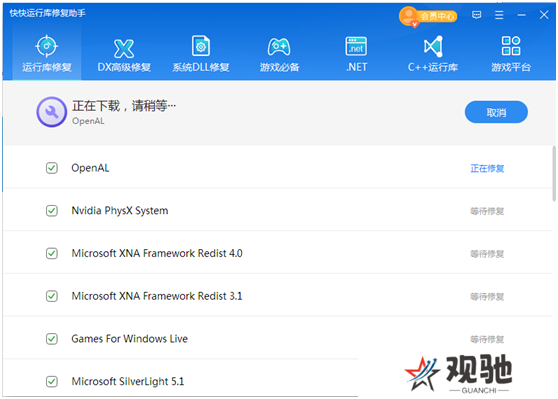Click 等待修复 status for Games For Windows Live

(x=487, y=339)
